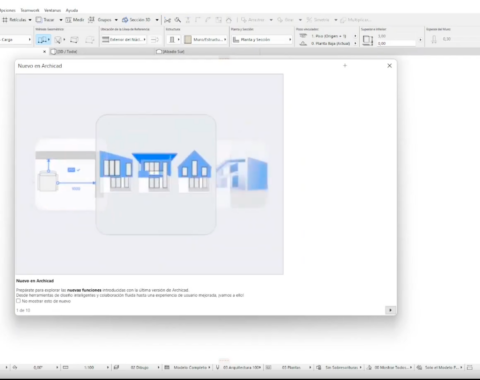
Task: Click the Retículas grid icon
Action: coord(5,20)
